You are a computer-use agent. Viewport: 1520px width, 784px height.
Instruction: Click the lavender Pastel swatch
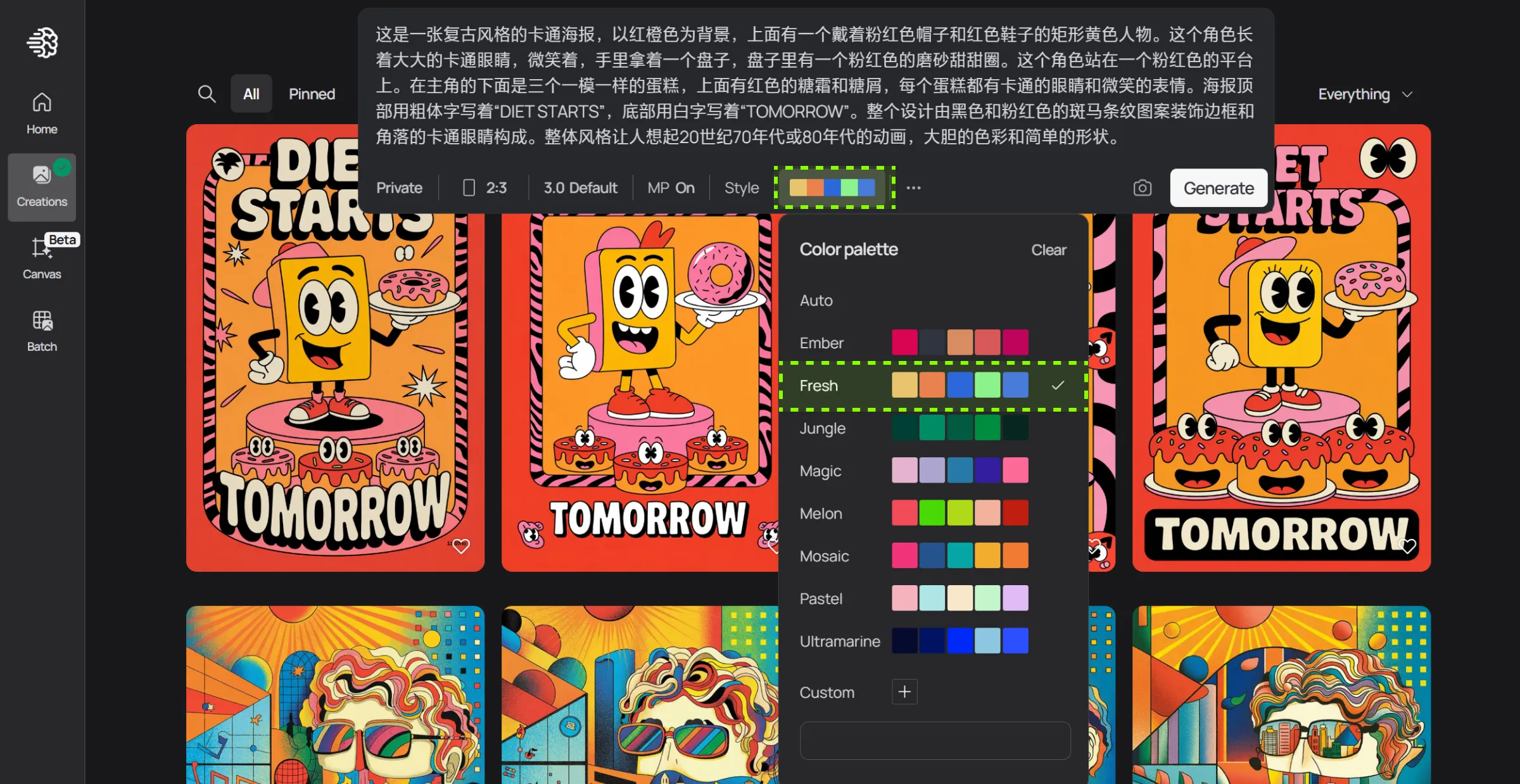[x=1015, y=598]
